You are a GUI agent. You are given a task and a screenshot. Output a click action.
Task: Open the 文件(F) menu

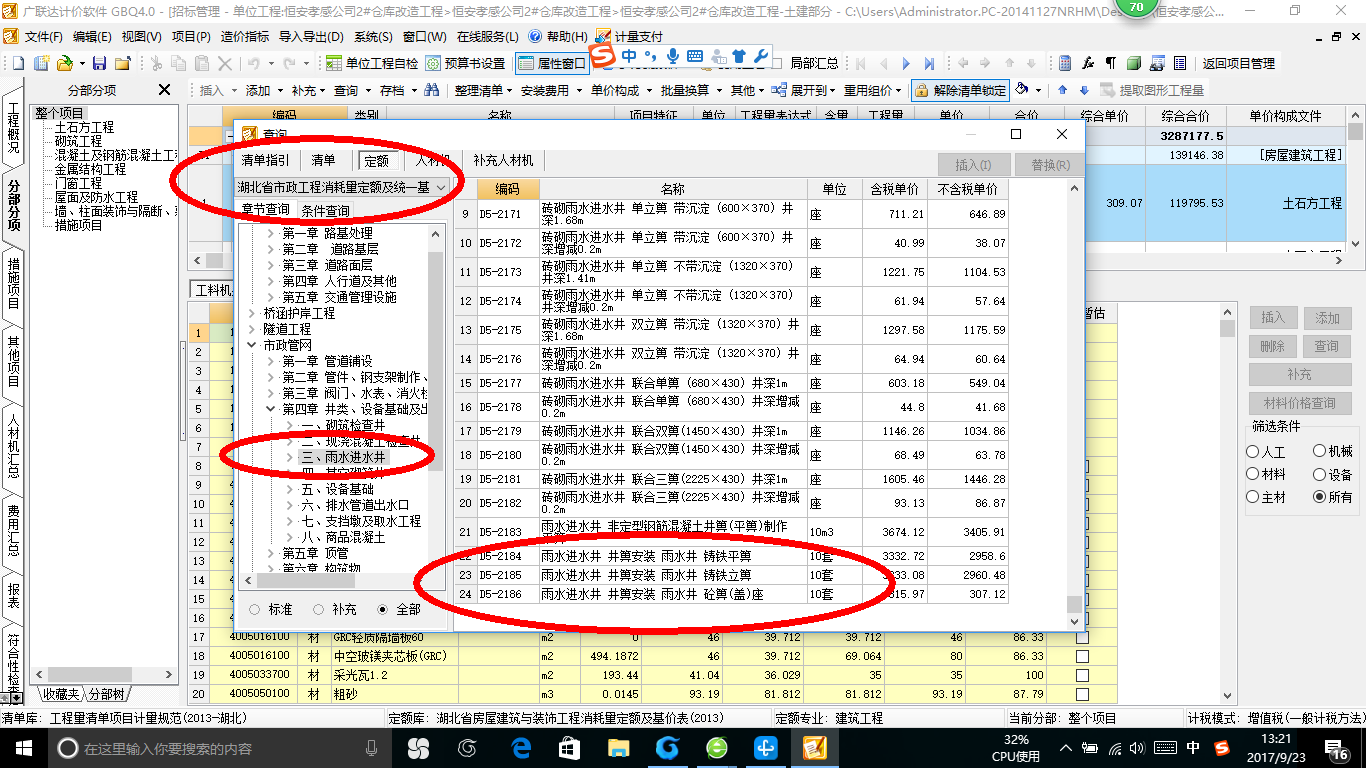point(43,36)
